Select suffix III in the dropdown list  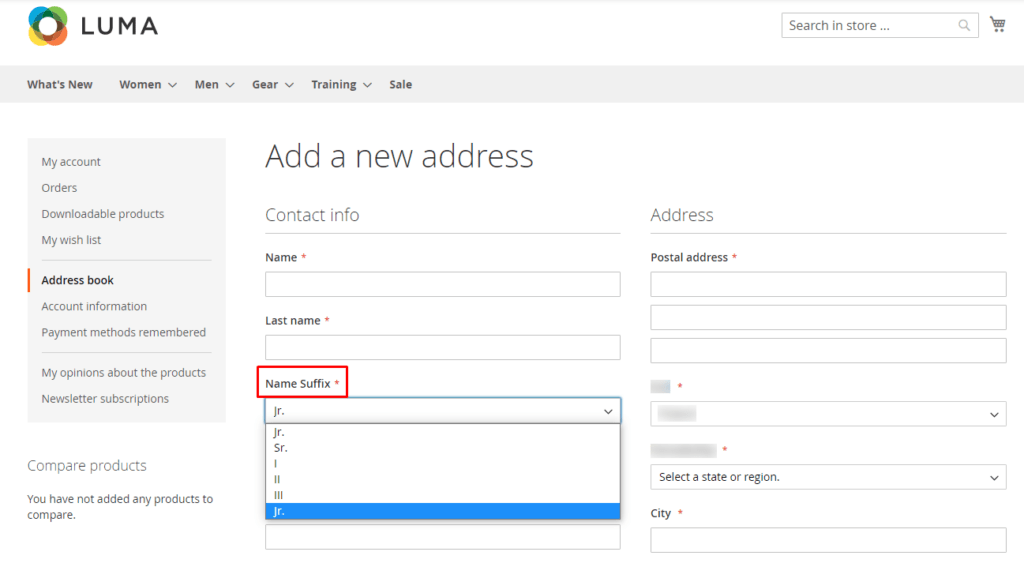coord(280,495)
